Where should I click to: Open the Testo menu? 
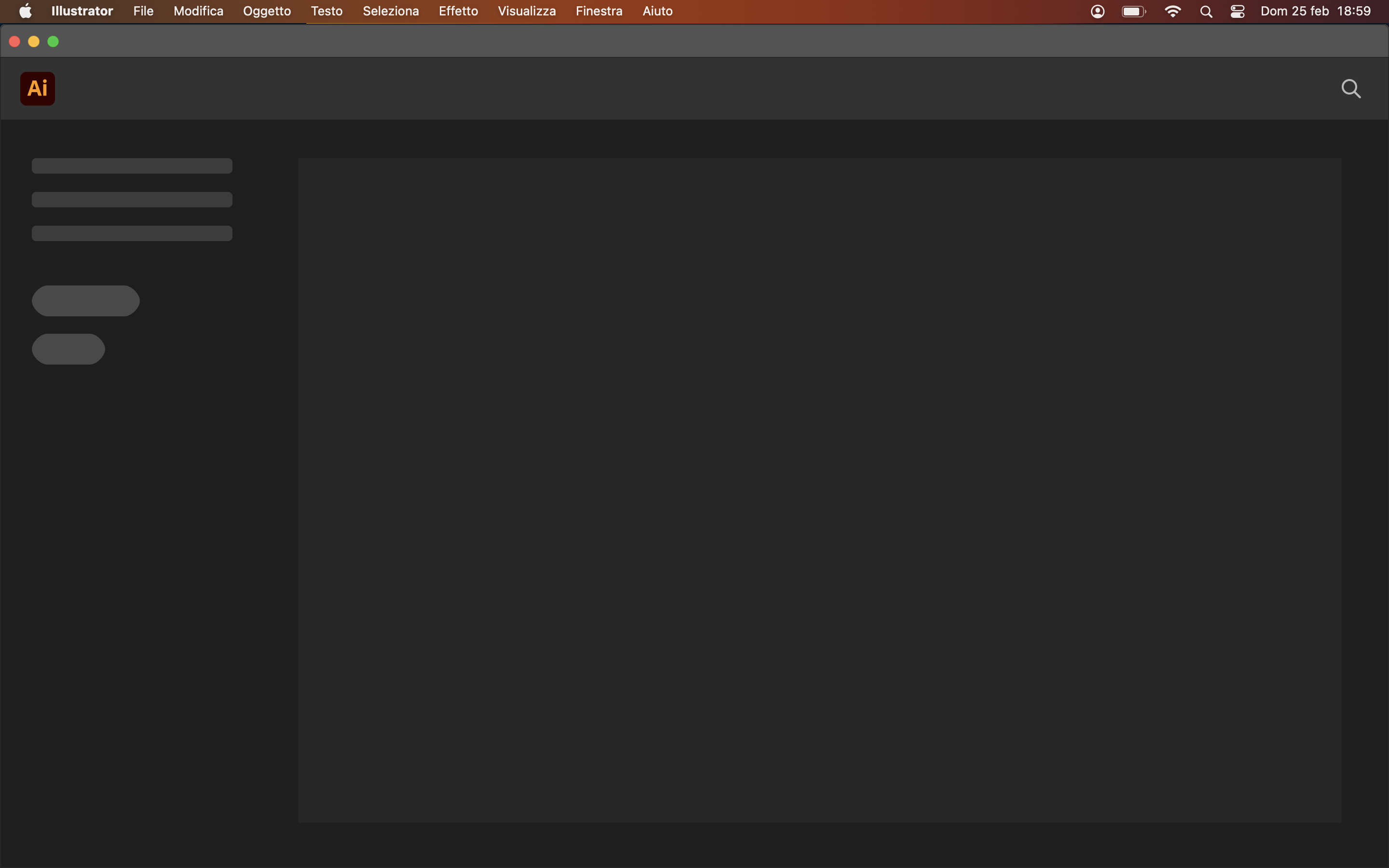[x=327, y=11]
